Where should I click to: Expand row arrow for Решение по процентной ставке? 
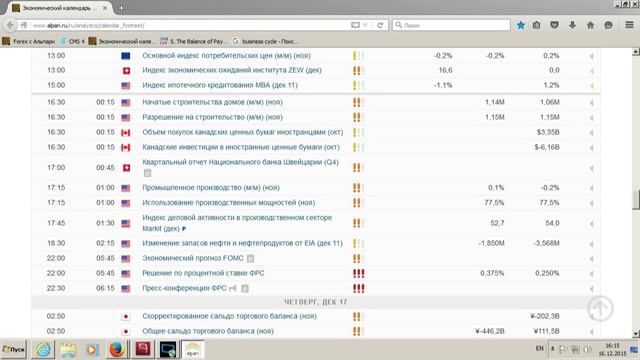click(x=591, y=274)
